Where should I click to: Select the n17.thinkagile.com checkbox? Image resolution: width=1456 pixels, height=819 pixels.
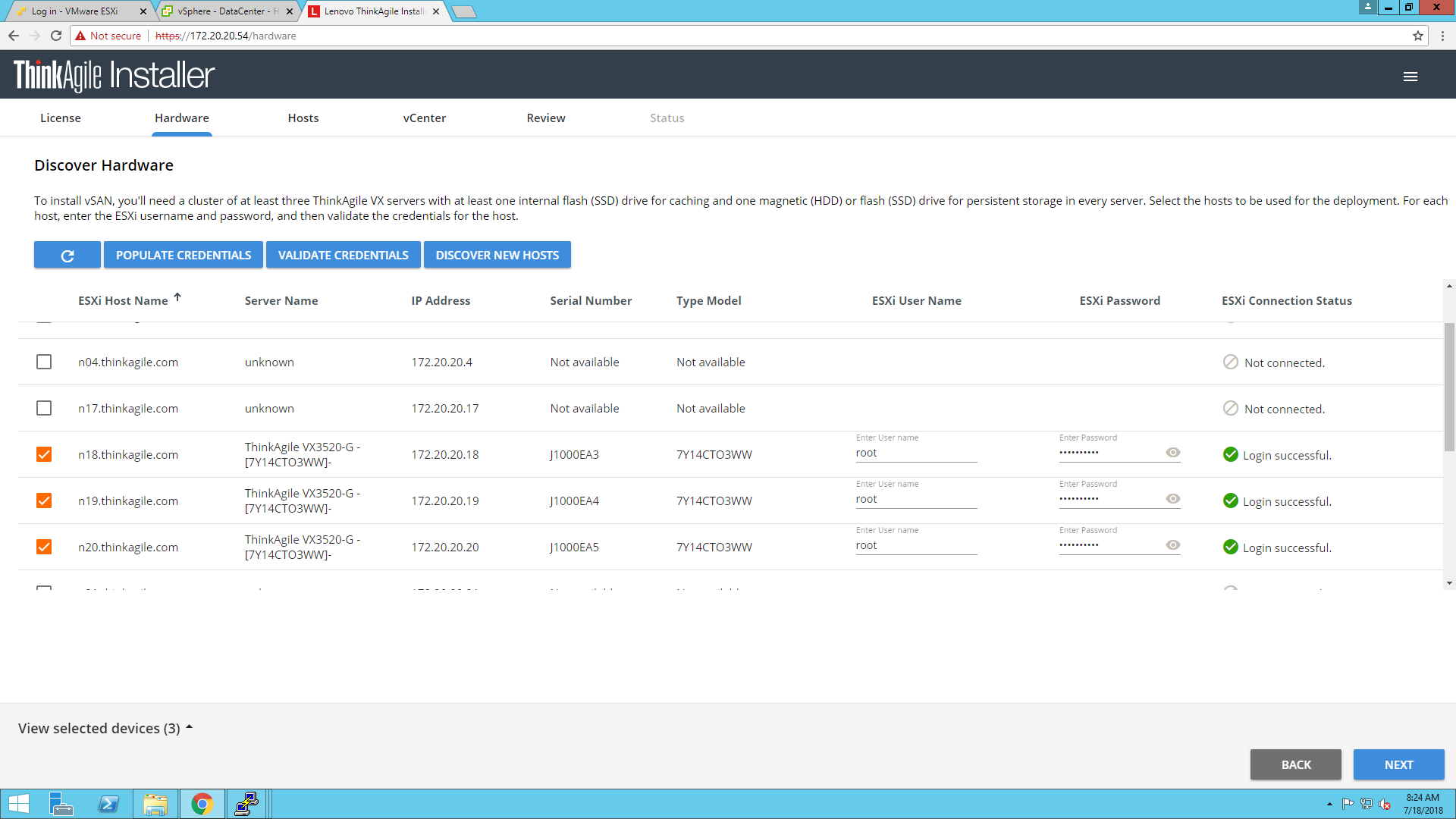click(x=44, y=409)
